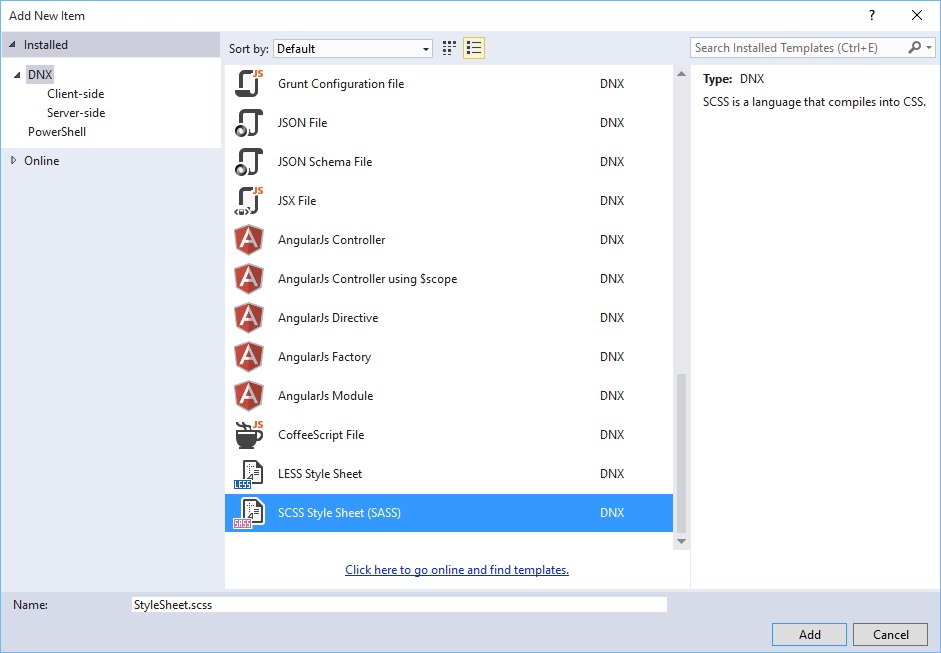Click the CoffeeScript File cup icon
The height and width of the screenshot is (653, 941).
click(x=249, y=435)
